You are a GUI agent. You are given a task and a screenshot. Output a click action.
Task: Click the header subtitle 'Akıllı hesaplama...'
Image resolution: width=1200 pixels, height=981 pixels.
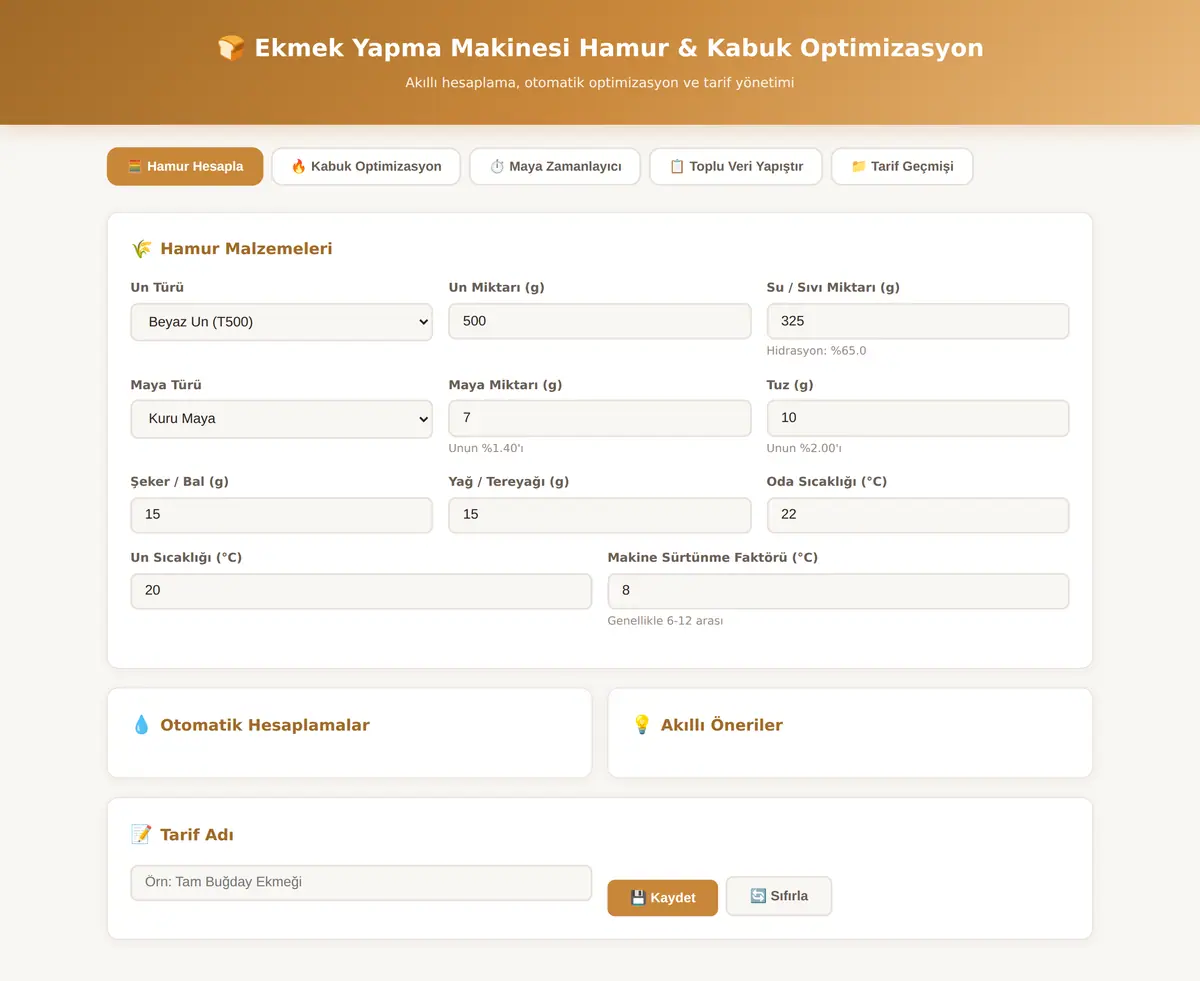(600, 83)
